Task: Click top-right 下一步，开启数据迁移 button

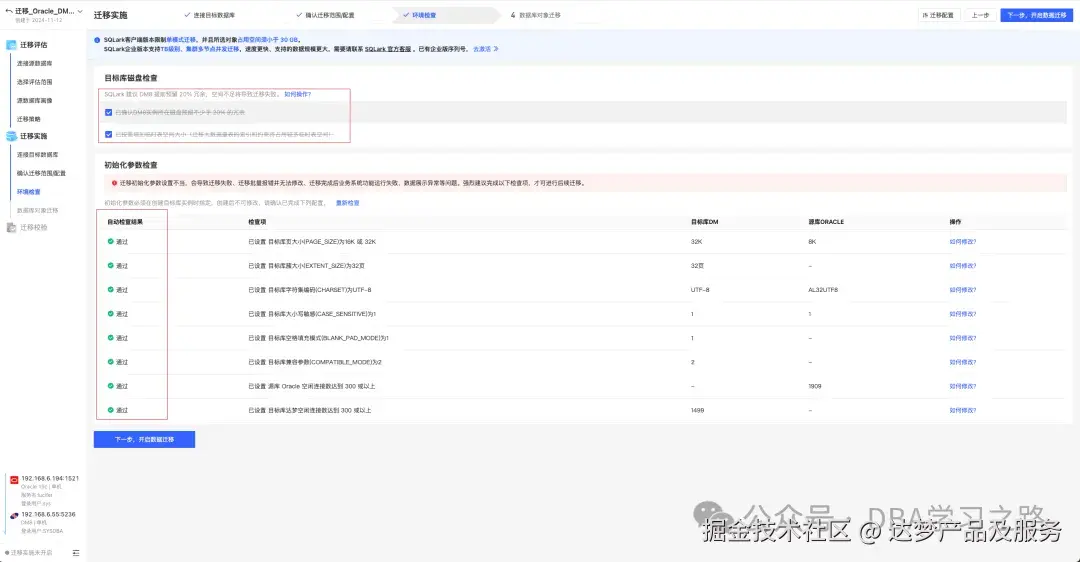Action: tap(1037, 15)
